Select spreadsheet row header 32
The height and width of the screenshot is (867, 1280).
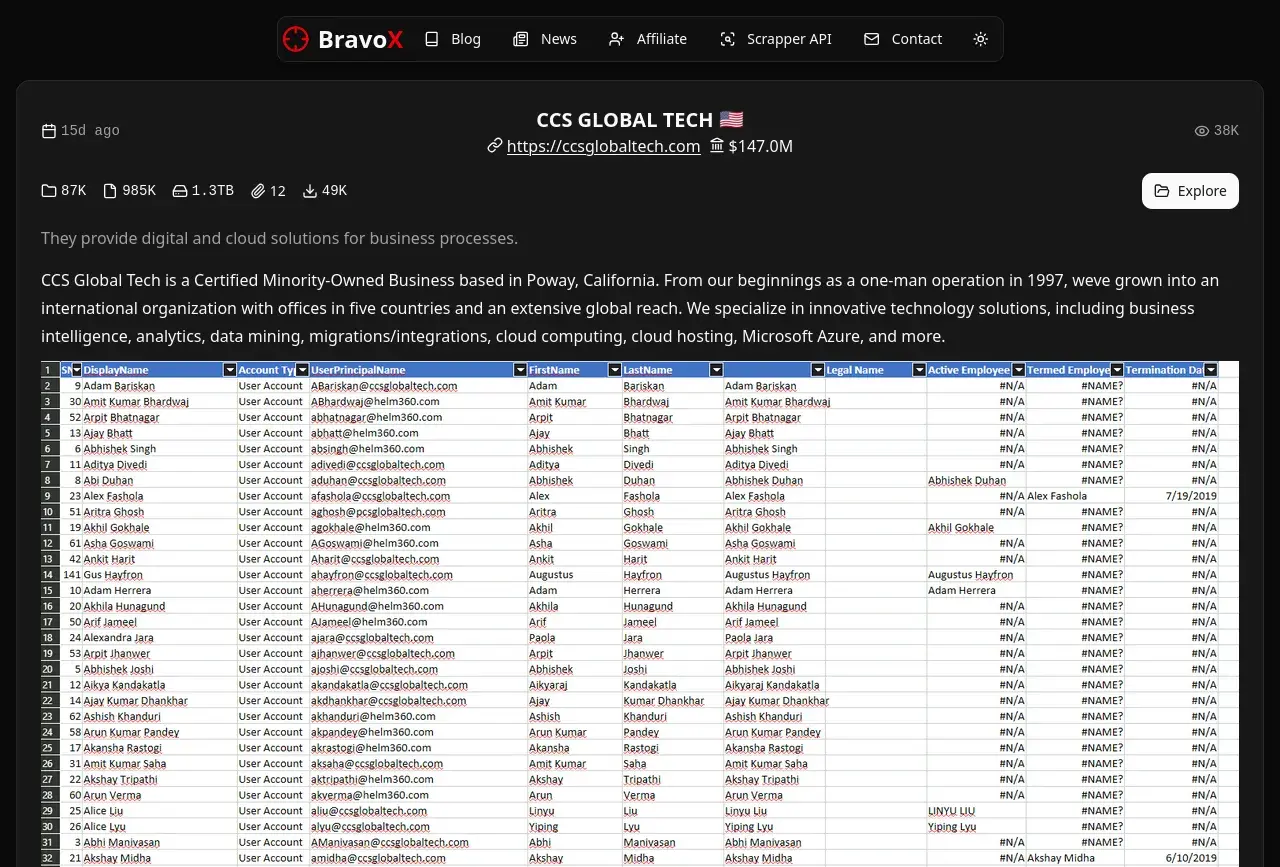tap(50, 858)
